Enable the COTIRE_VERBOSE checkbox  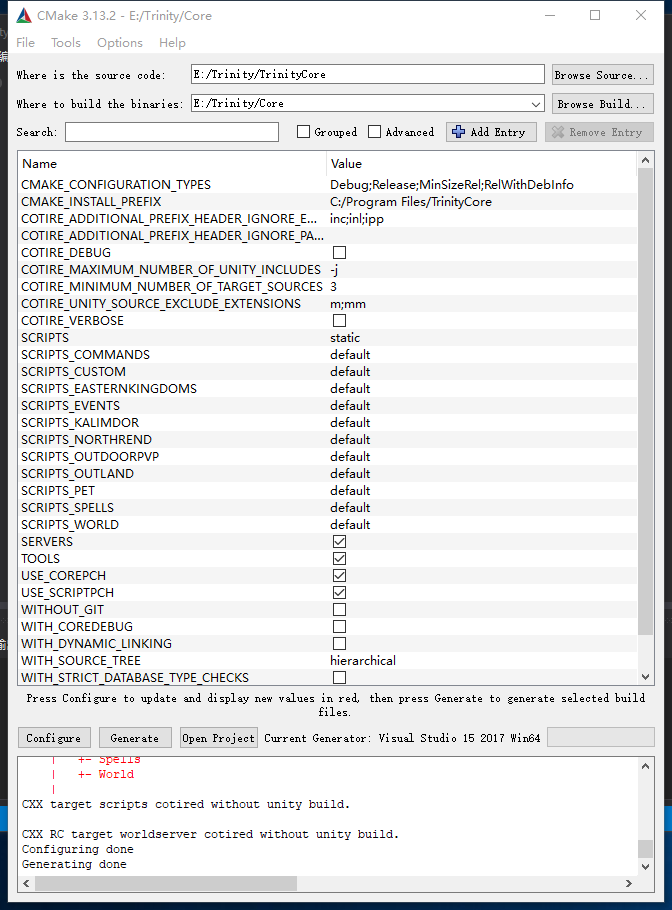point(339,320)
